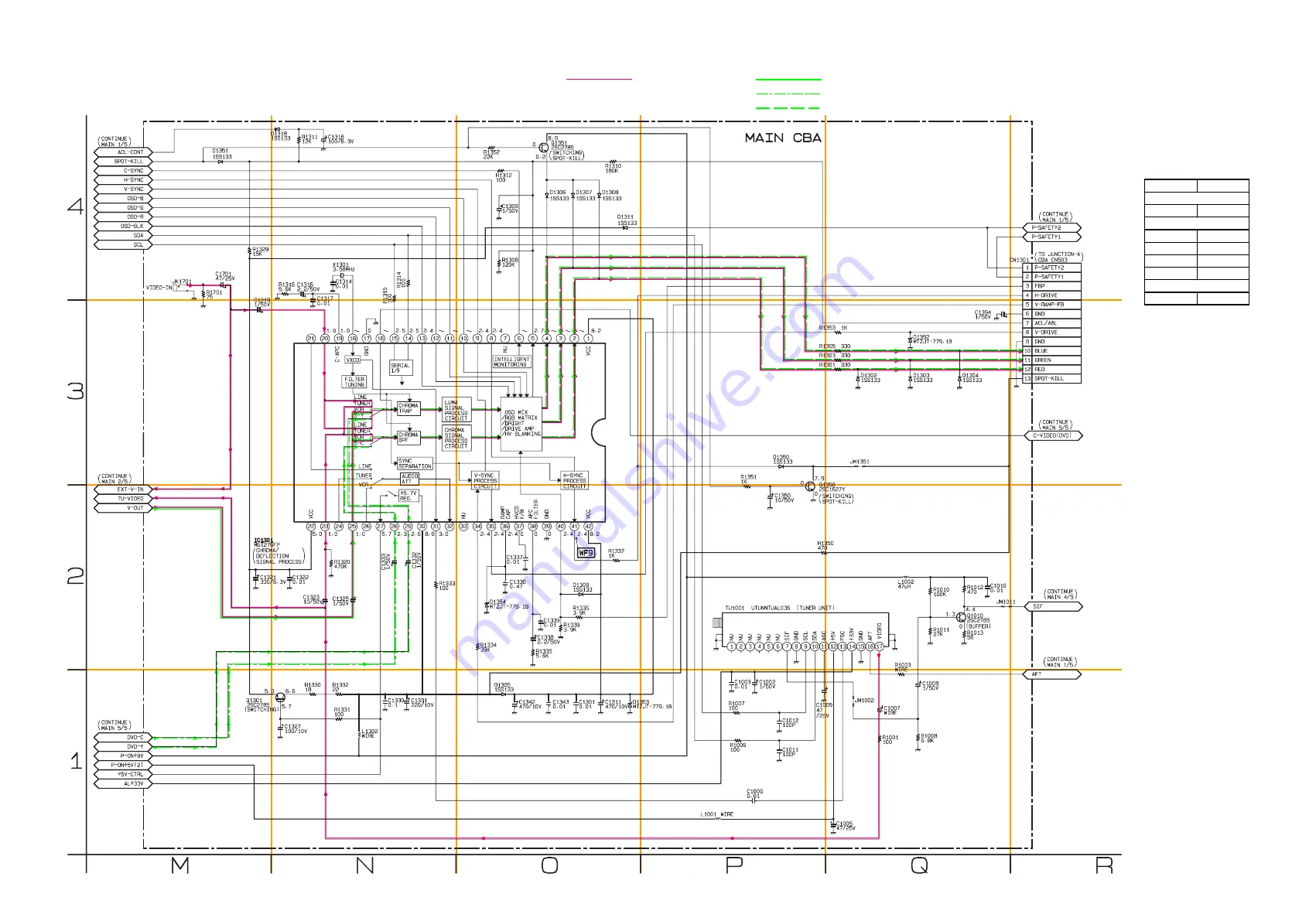Click the AUDIO ATT block
Image resolution: width=1316 pixels, height=921 pixels.
pyautogui.click(x=410, y=479)
